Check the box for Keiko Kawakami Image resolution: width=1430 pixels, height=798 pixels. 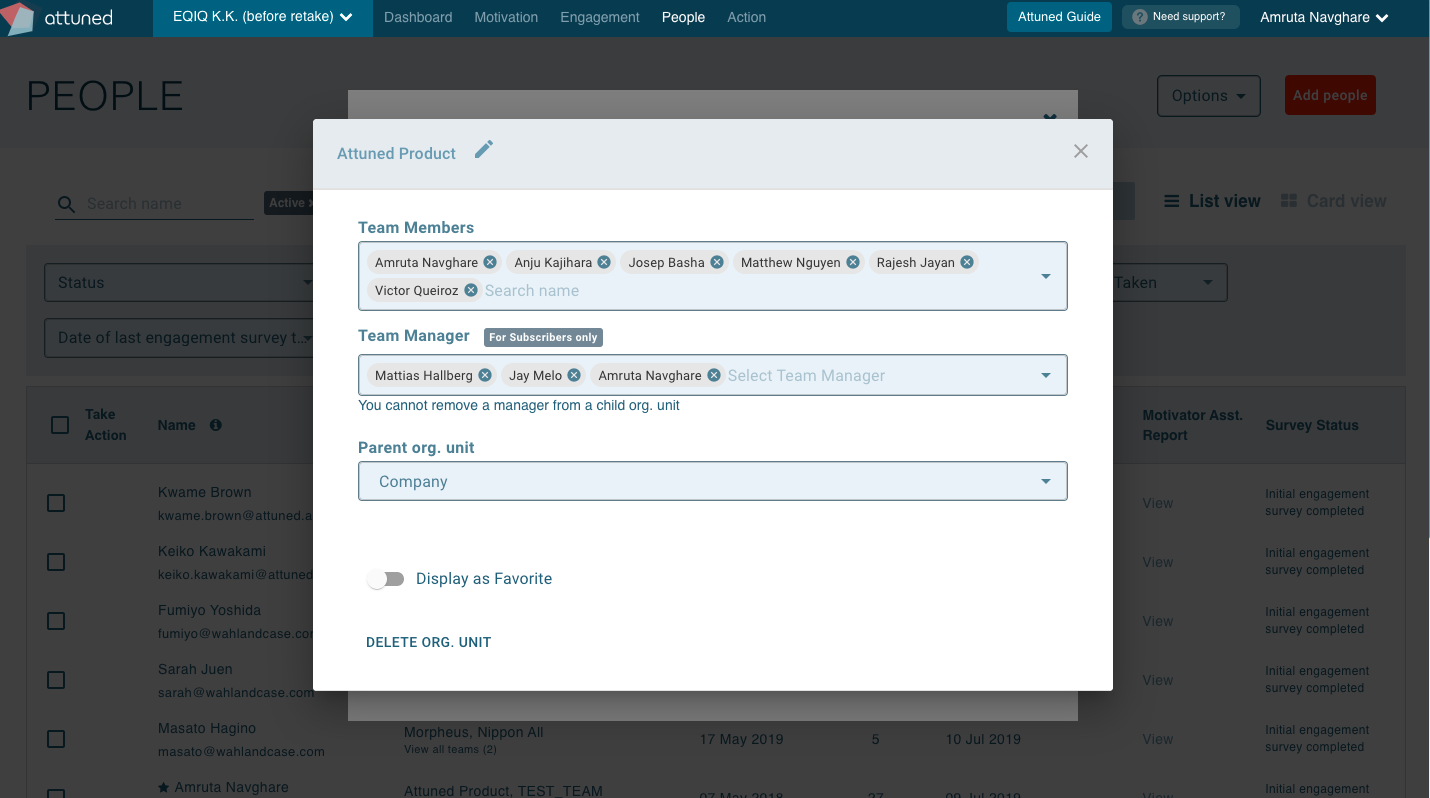tap(56, 562)
